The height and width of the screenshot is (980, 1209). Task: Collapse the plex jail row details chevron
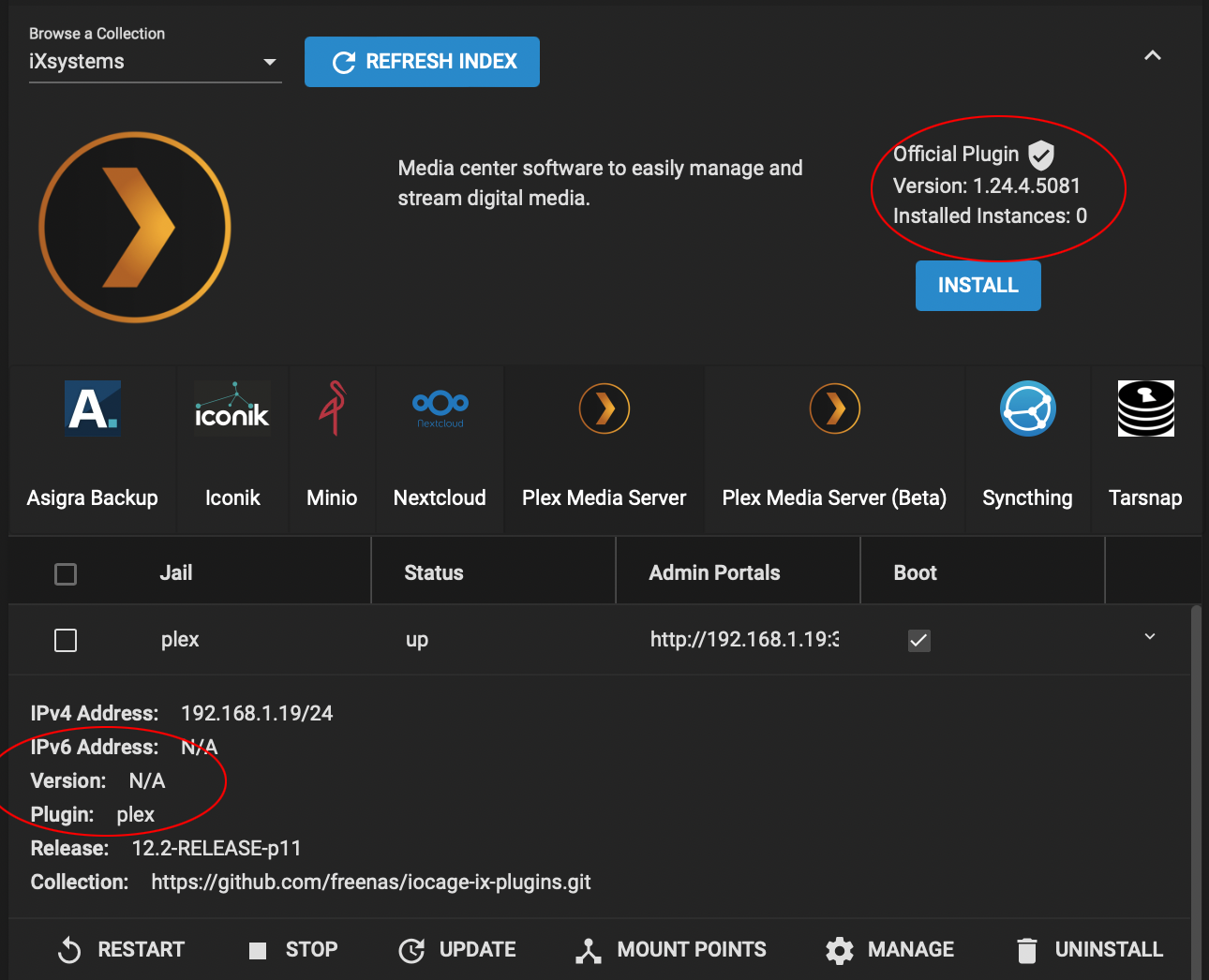click(1150, 637)
